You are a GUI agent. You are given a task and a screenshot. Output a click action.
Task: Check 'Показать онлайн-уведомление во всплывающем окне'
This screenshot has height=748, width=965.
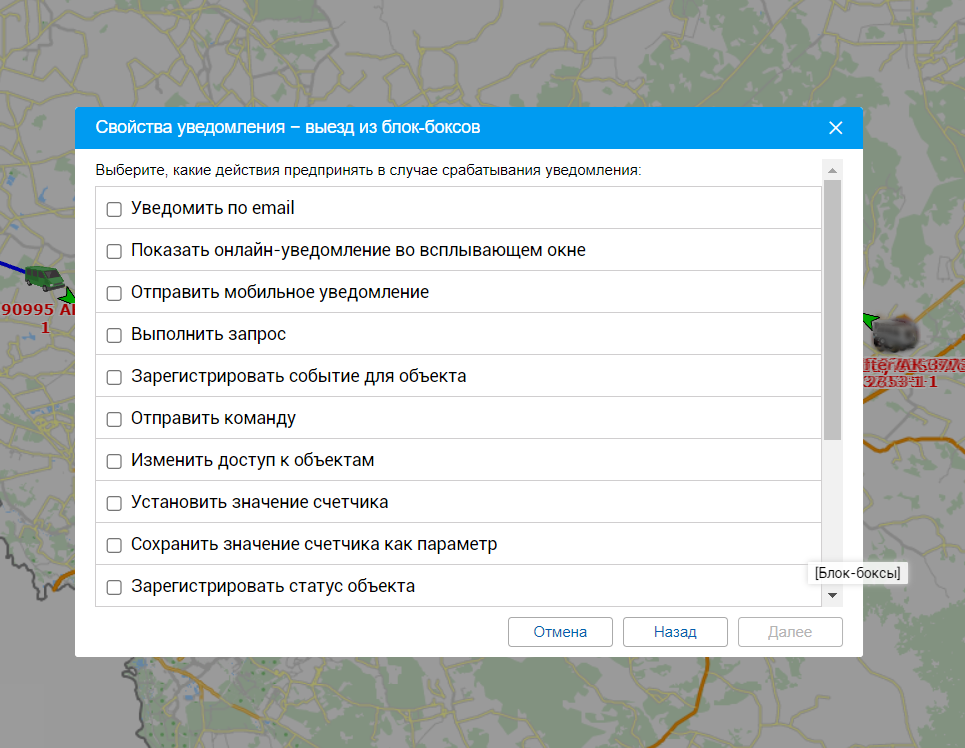114,251
